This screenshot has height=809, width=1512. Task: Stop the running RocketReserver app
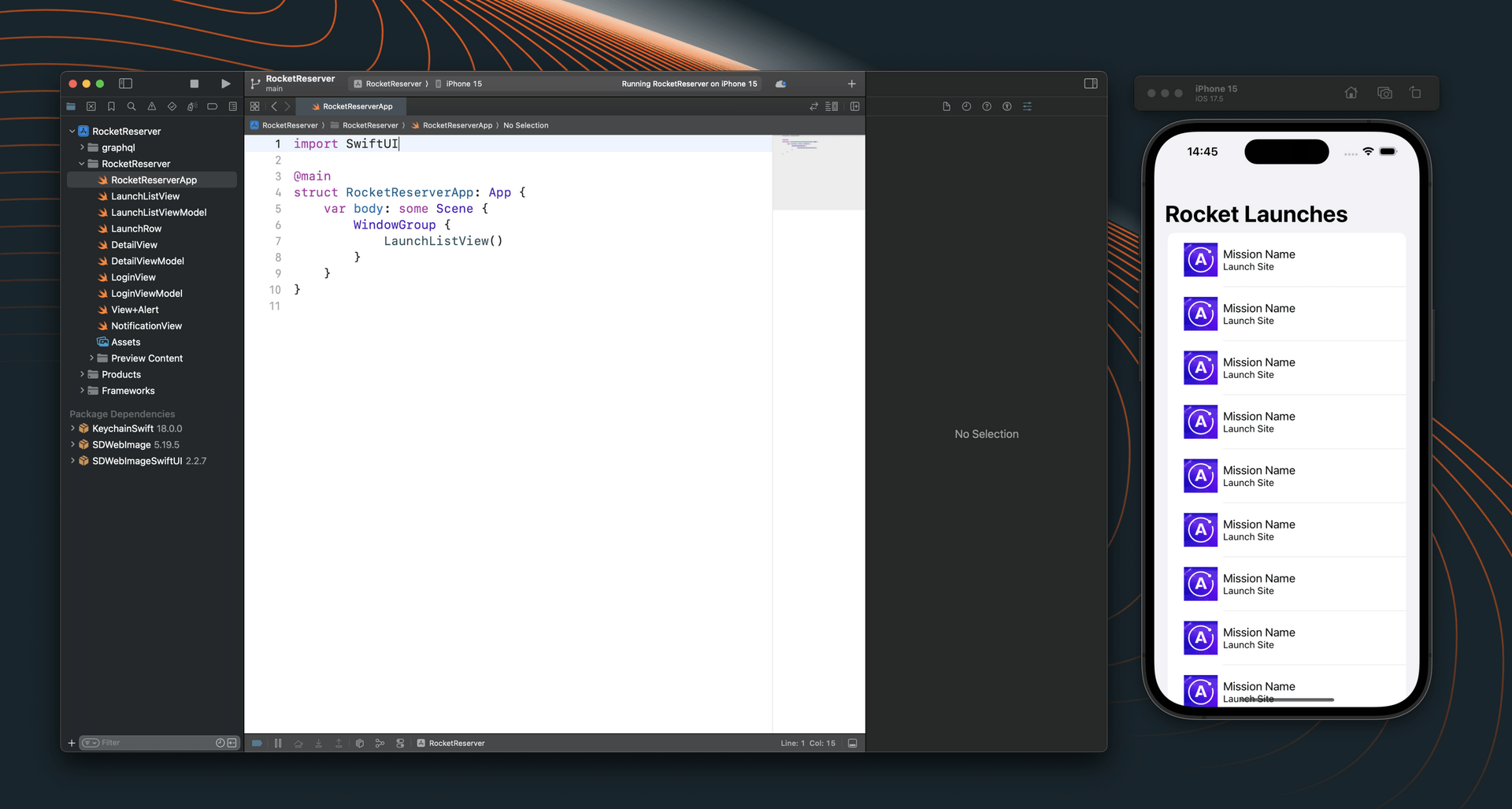[194, 83]
